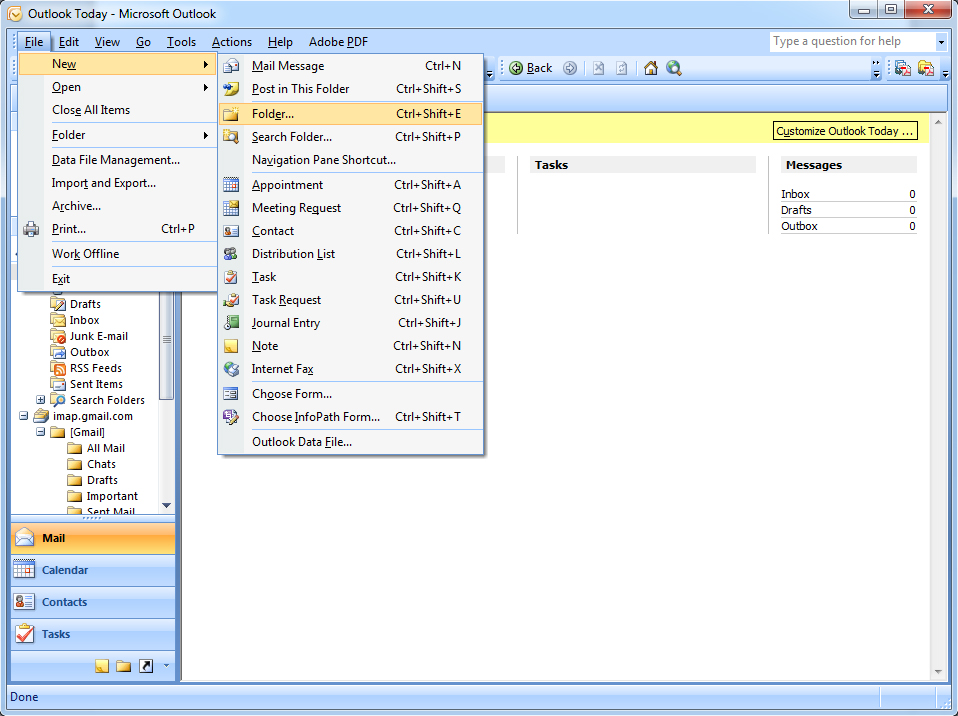Viewport: 958px width, 716px height.
Task: Click the Outlook Today pane scroll-up arrow
Action: 938,123
